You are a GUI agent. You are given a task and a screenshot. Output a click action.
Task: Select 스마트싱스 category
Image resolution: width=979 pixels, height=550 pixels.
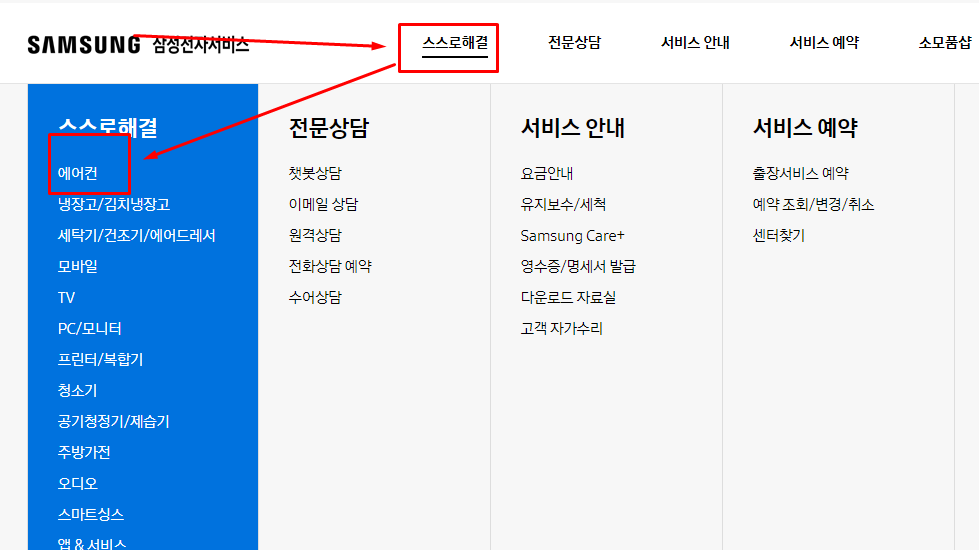pos(91,515)
